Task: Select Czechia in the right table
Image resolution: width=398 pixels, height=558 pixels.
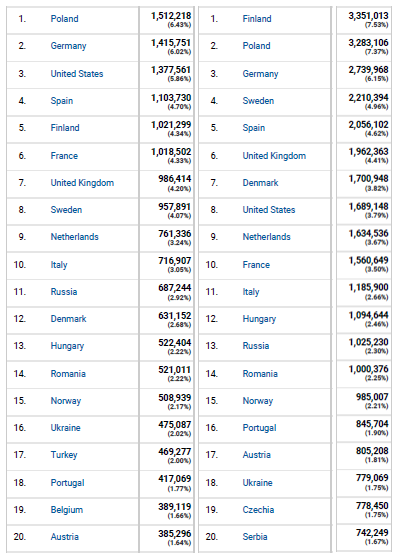Action: 258,510
